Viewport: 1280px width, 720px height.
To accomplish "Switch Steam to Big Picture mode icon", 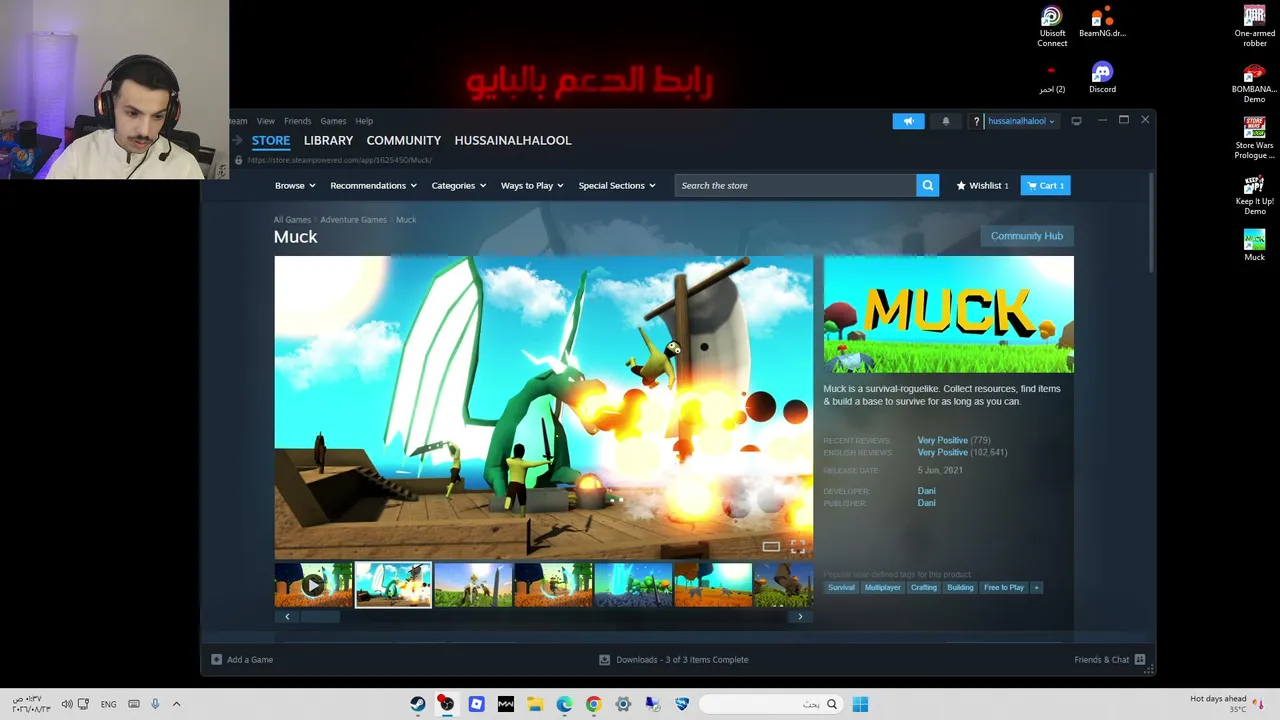I will tap(1076, 121).
